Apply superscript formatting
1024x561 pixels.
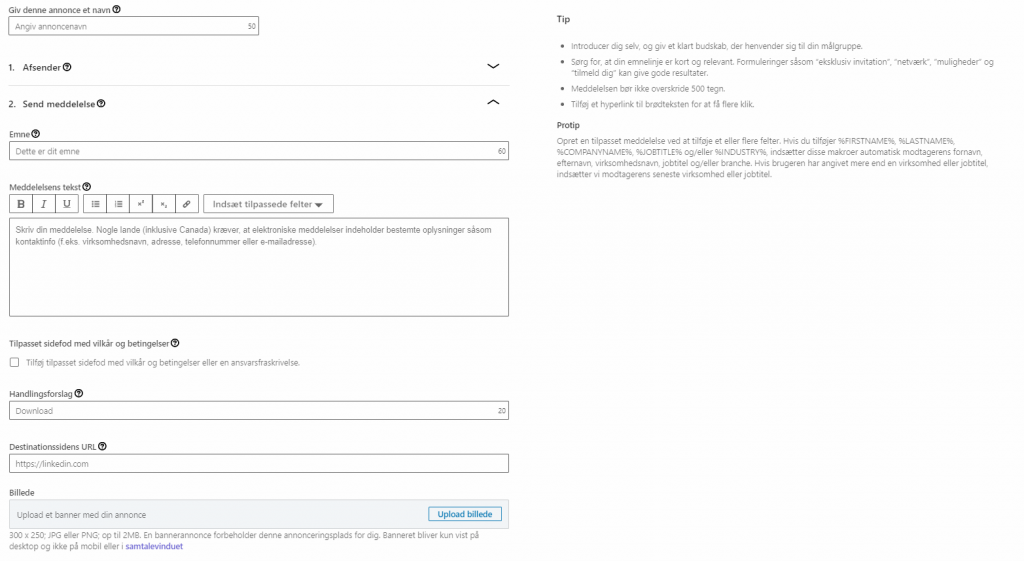[140, 204]
